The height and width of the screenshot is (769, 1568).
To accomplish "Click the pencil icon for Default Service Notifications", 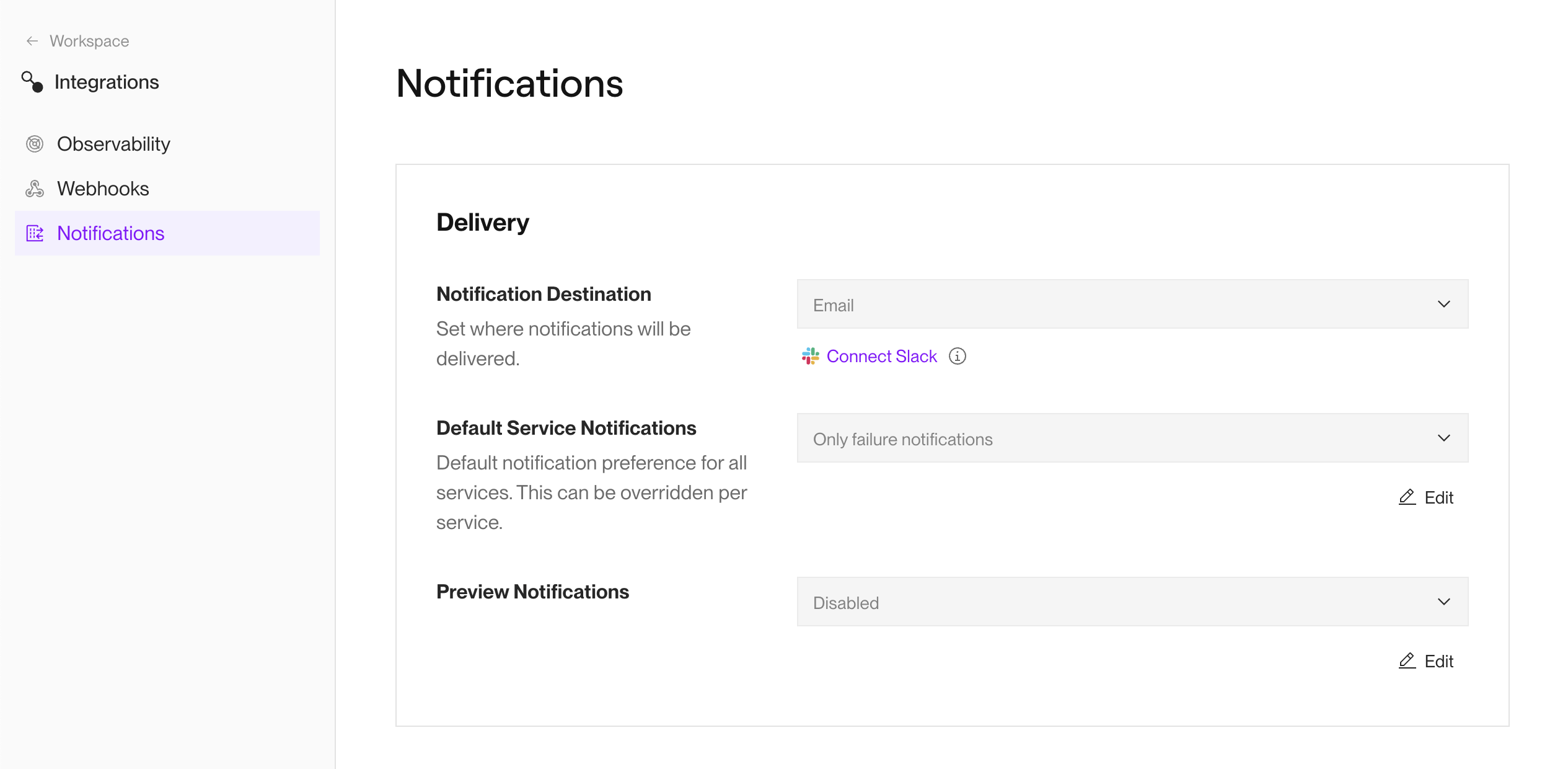I will coord(1406,497).
